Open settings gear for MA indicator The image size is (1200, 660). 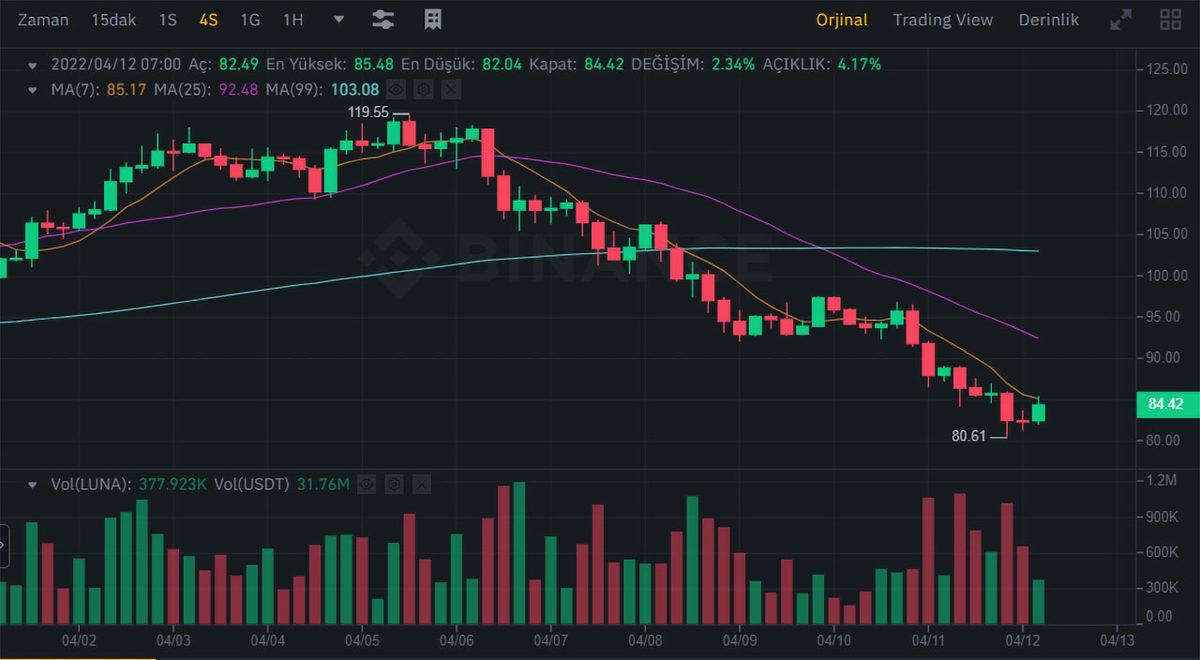(424, 90)
